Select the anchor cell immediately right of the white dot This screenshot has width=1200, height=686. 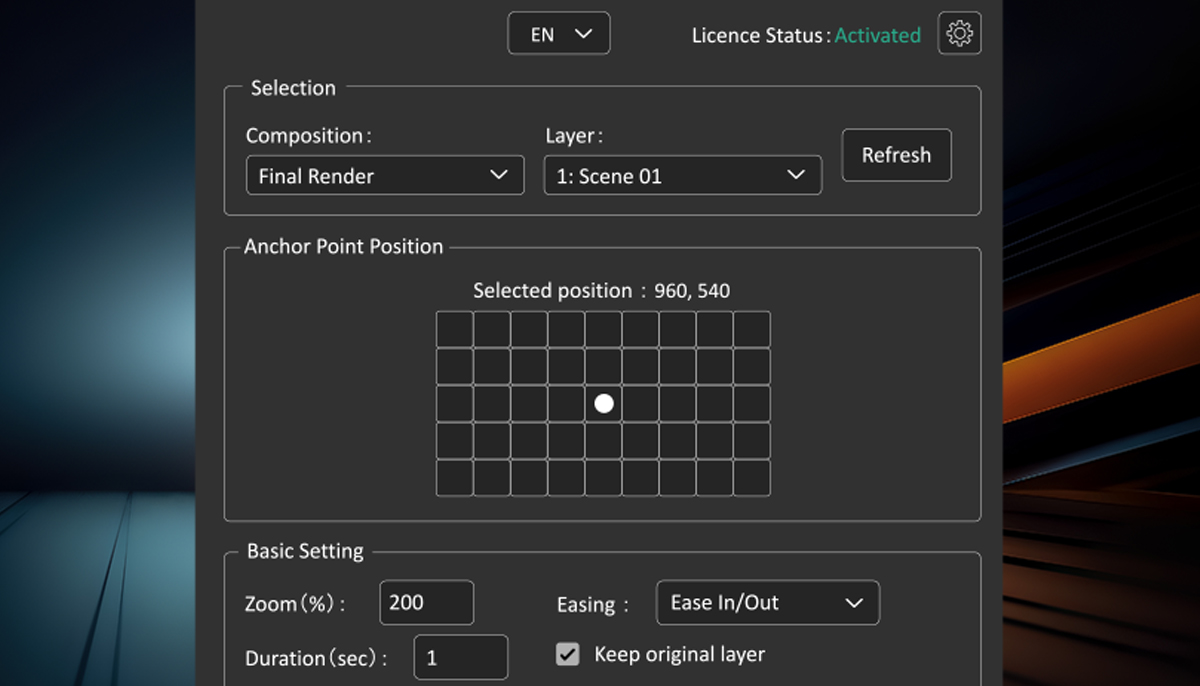[x=641, y=403]
